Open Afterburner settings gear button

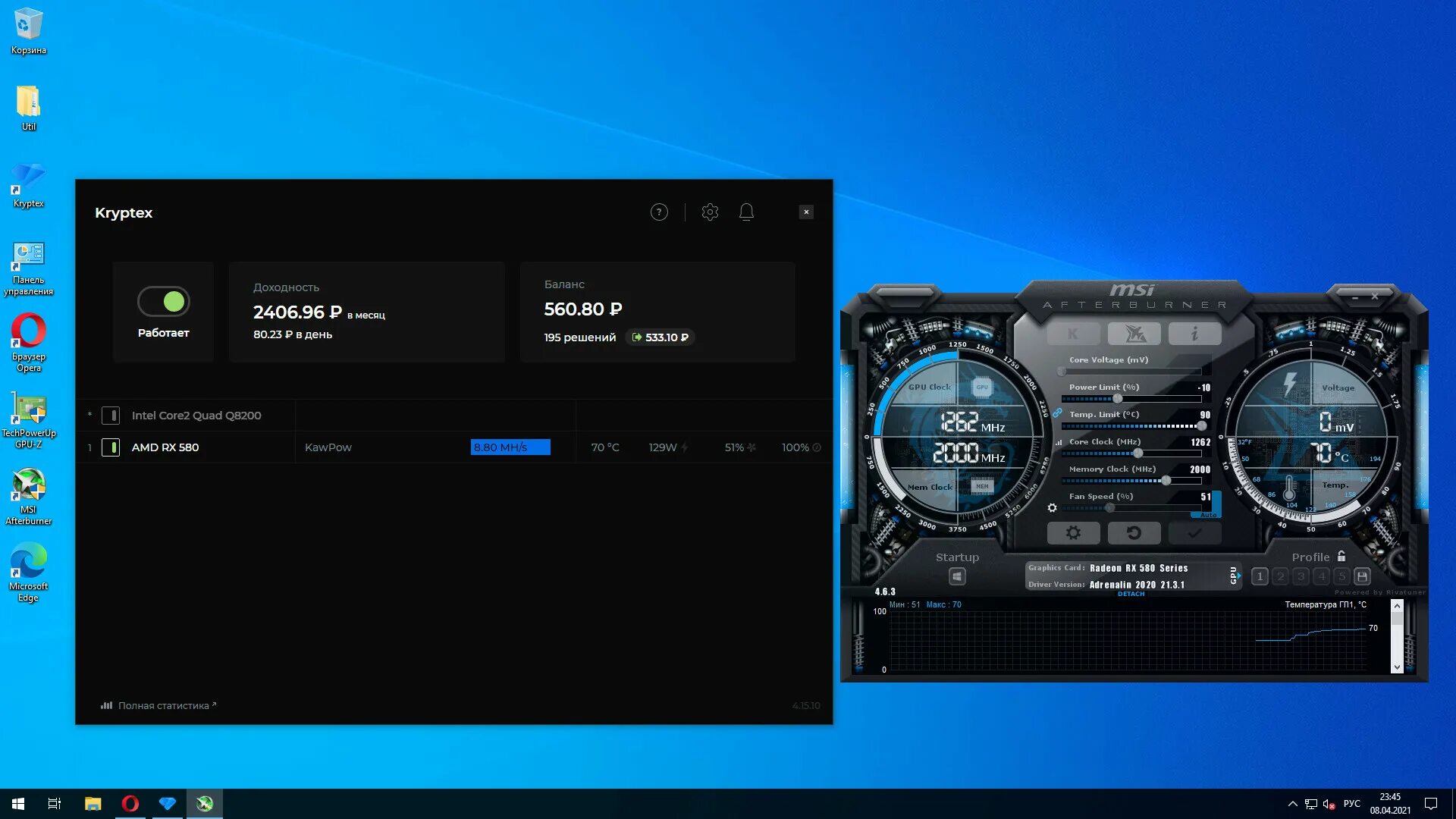(x=1073, y=533)
